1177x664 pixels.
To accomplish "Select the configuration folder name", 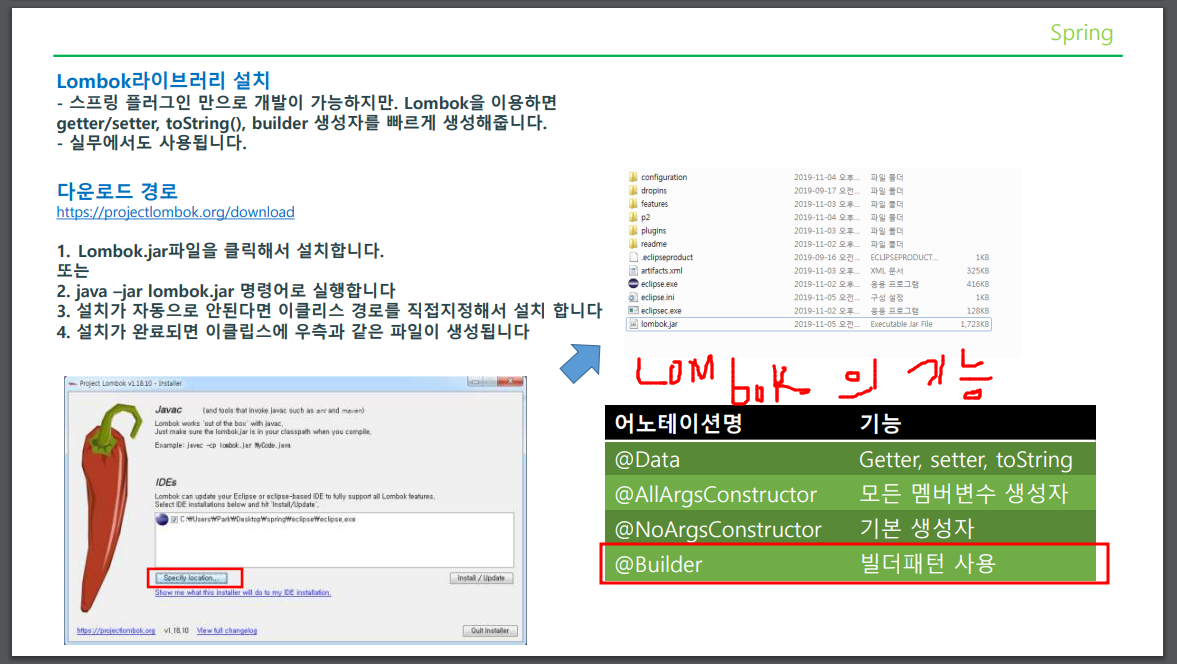I will pyautogui.click(x=664, y=177).
